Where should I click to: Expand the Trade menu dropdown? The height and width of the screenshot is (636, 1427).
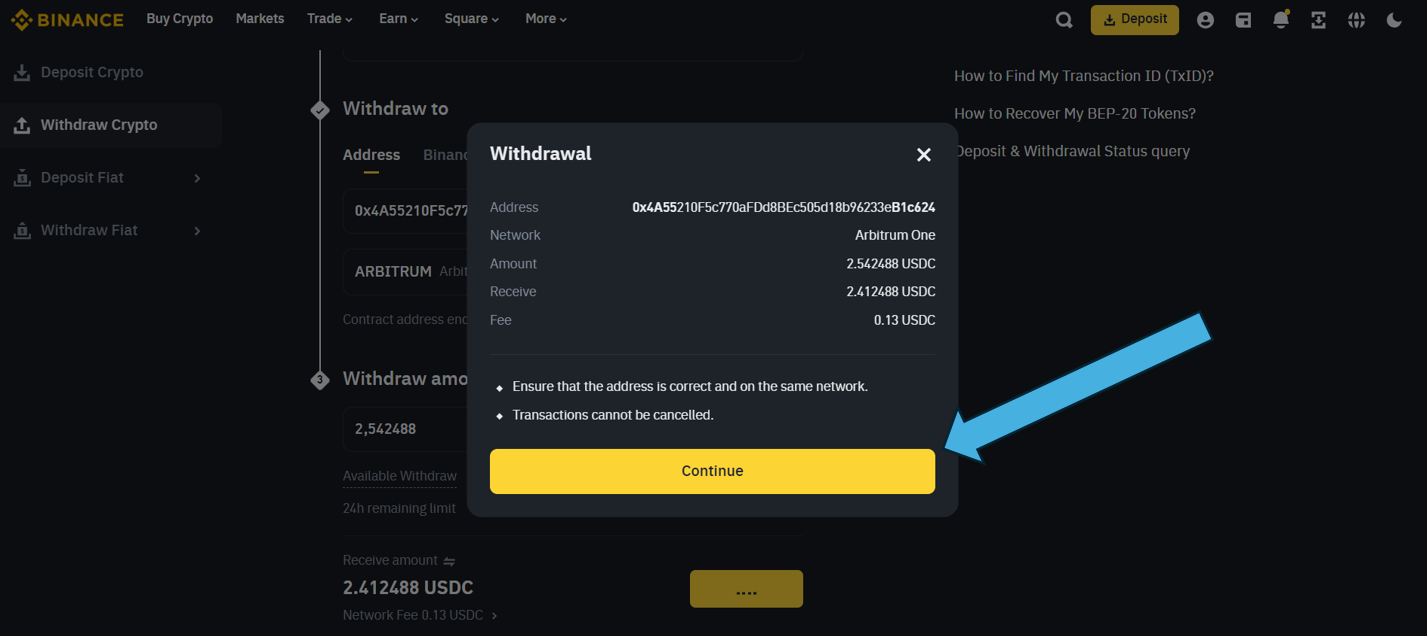click(329, 19)
